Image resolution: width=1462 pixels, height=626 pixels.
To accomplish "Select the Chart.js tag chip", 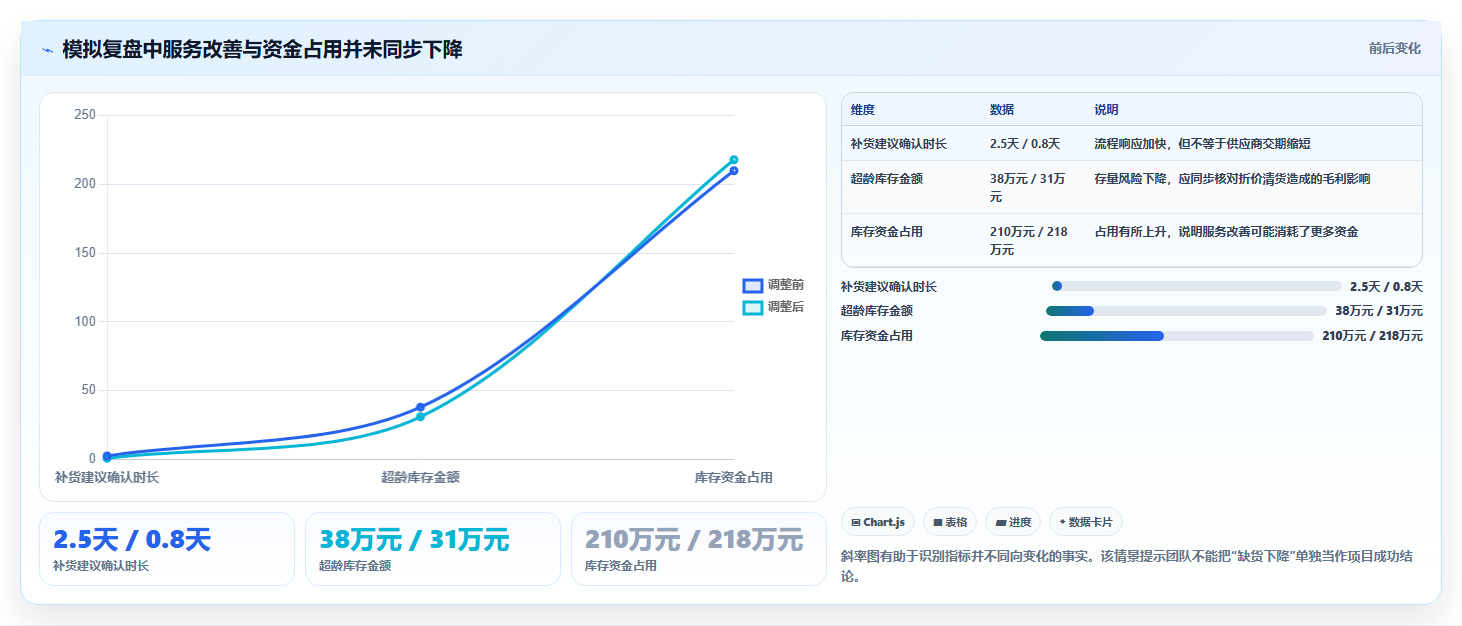I will point(878,522).
